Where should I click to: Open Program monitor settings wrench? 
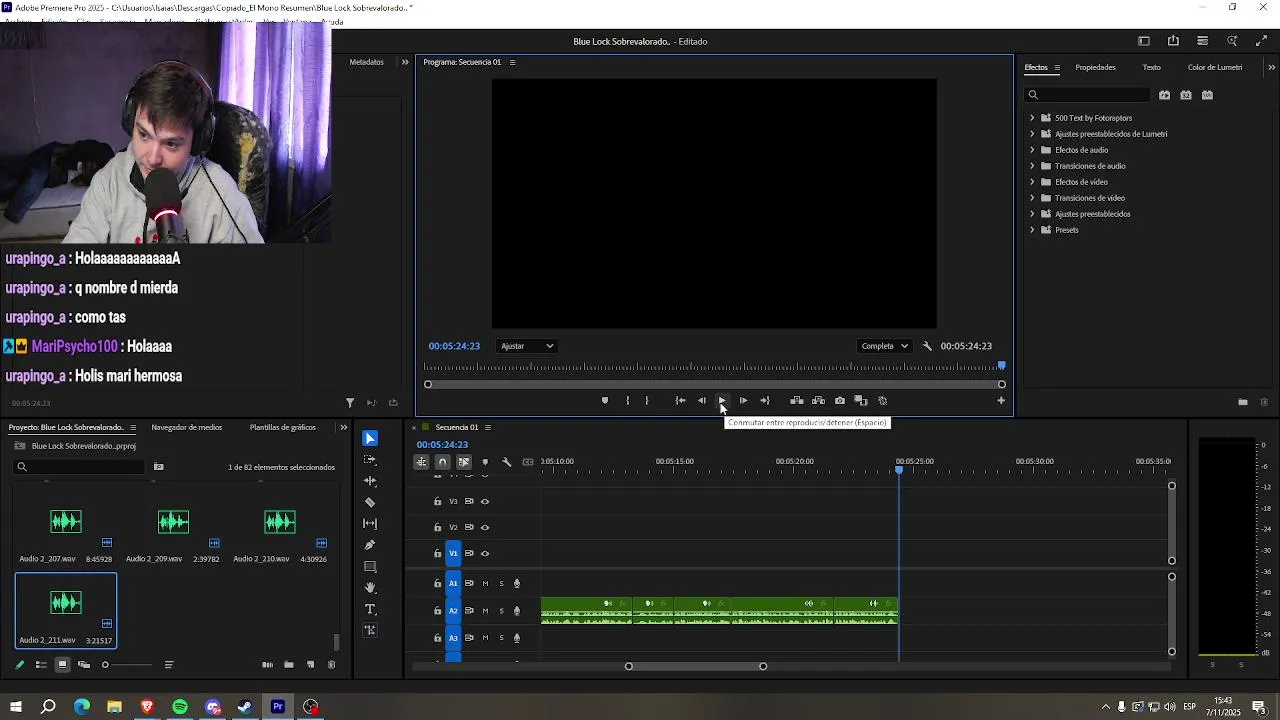927,346
